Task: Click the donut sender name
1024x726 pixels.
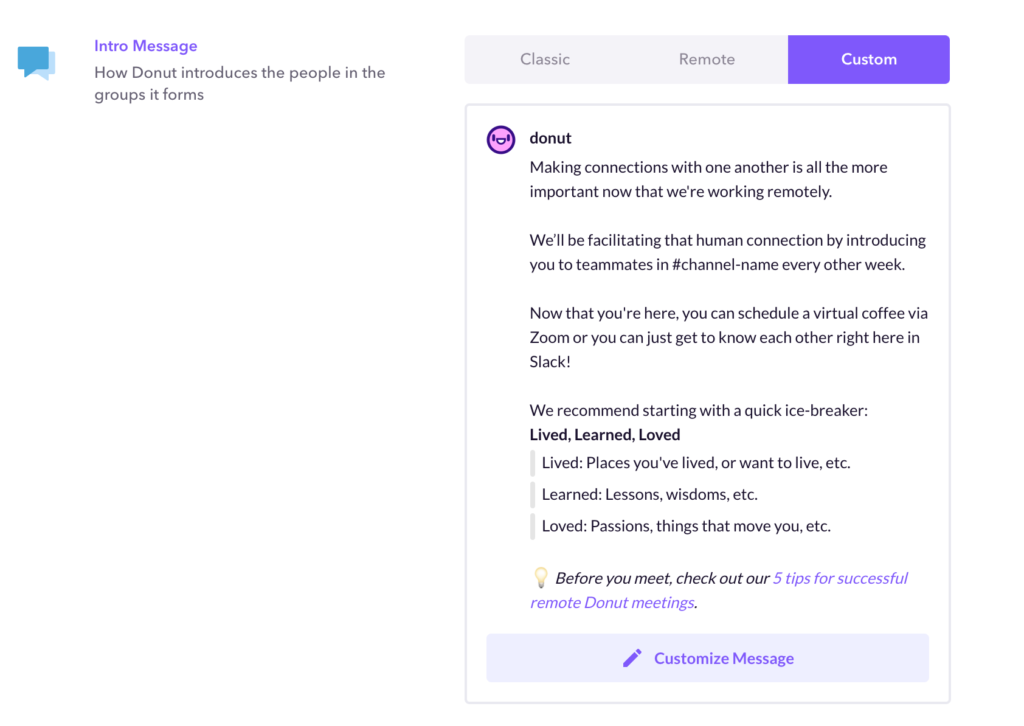Action: (551, 138)
